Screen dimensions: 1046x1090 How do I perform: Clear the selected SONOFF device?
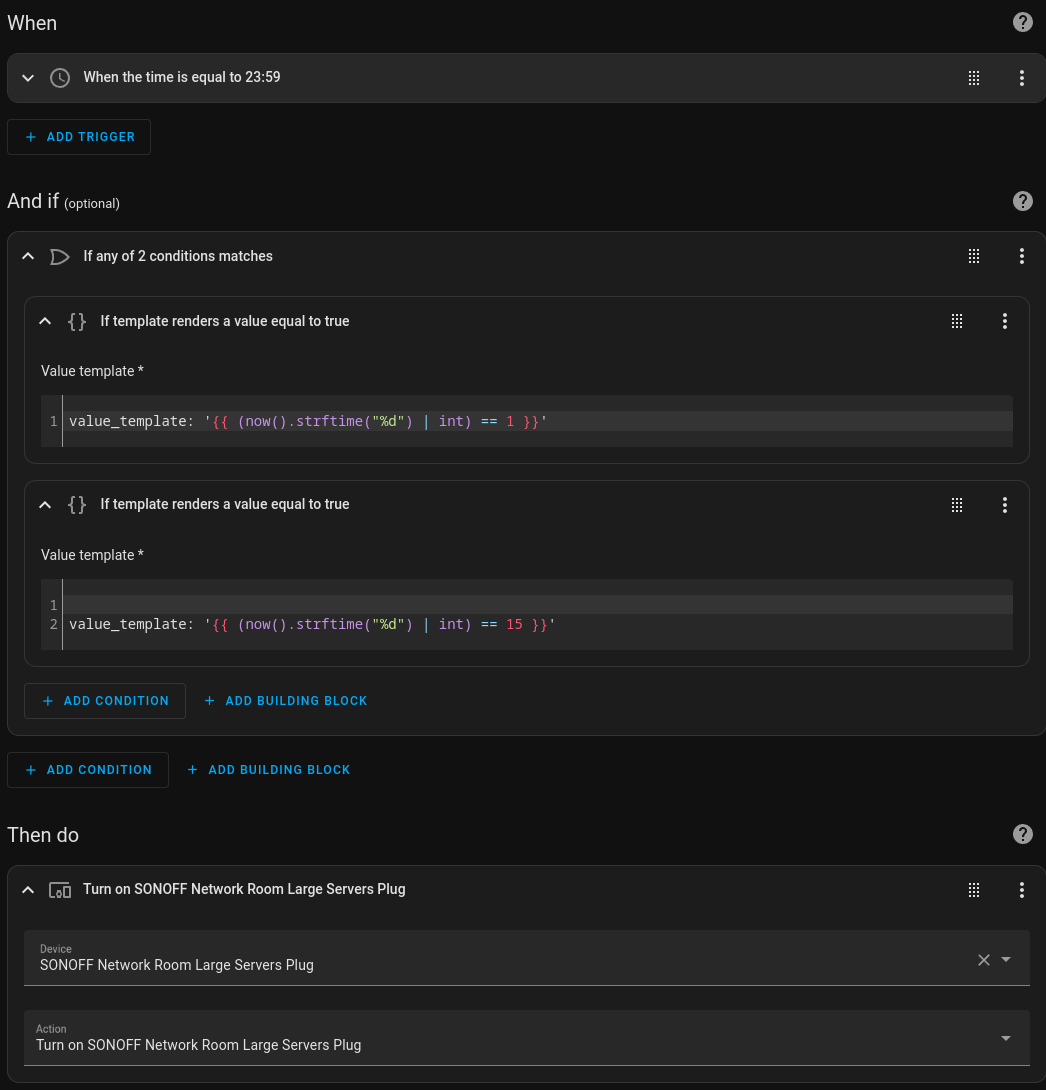click(x=983, y=960)
